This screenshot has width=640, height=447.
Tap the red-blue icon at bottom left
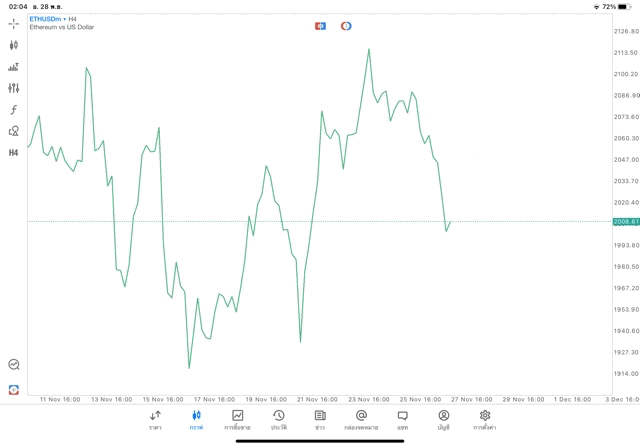pos(13,389)
